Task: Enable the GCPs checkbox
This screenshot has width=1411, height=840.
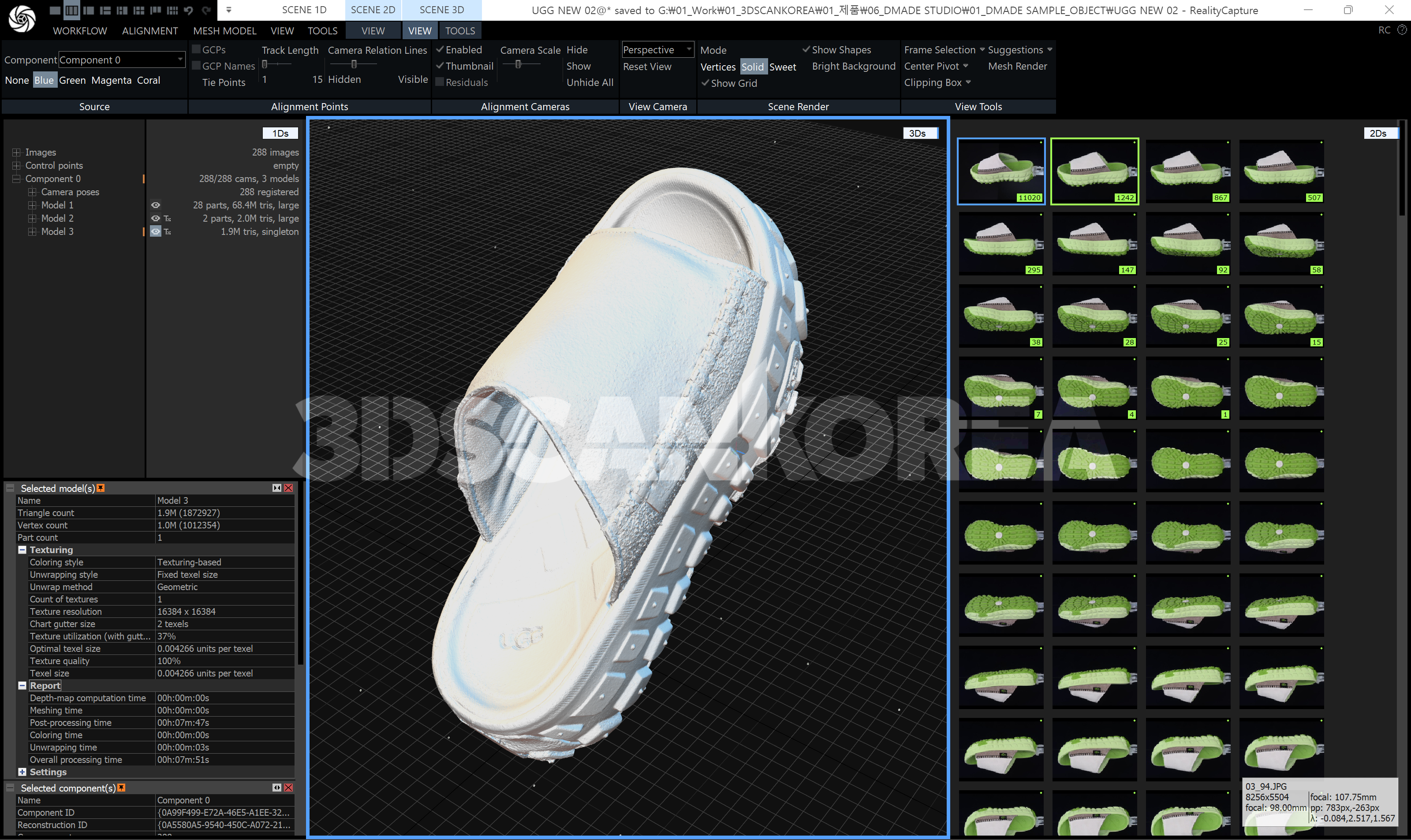Action: (x=197, y=50)
